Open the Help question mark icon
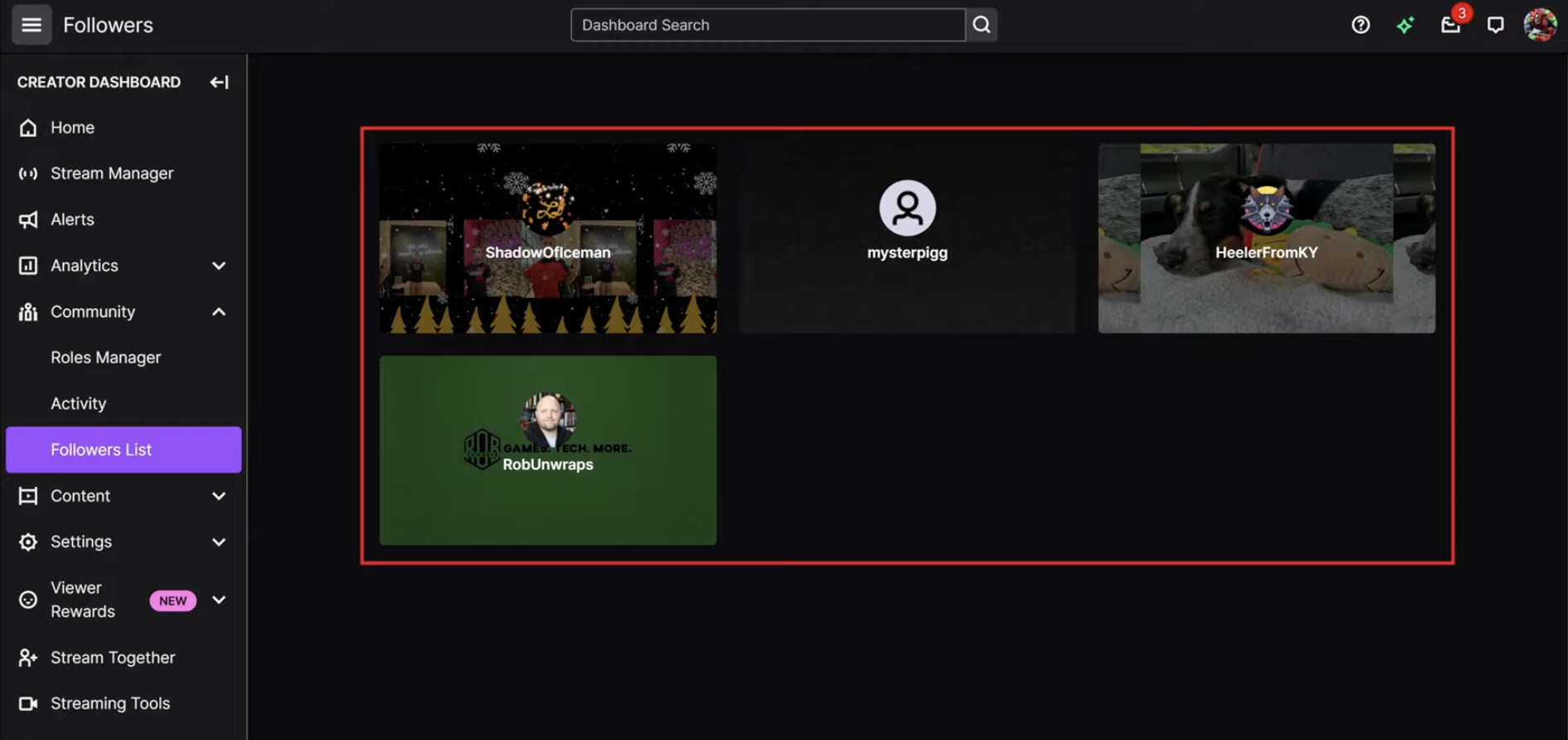The width and height of the screenshot is (1568, 740). [1360, 25]
